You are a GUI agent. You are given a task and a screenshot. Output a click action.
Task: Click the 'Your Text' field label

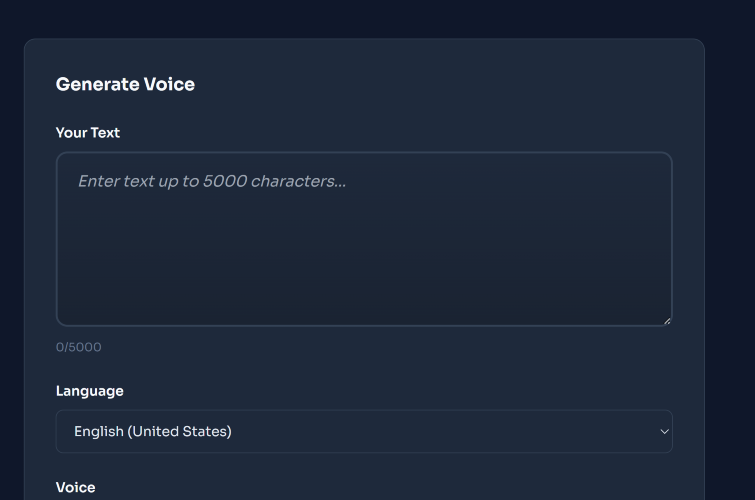tap(88, 132)
